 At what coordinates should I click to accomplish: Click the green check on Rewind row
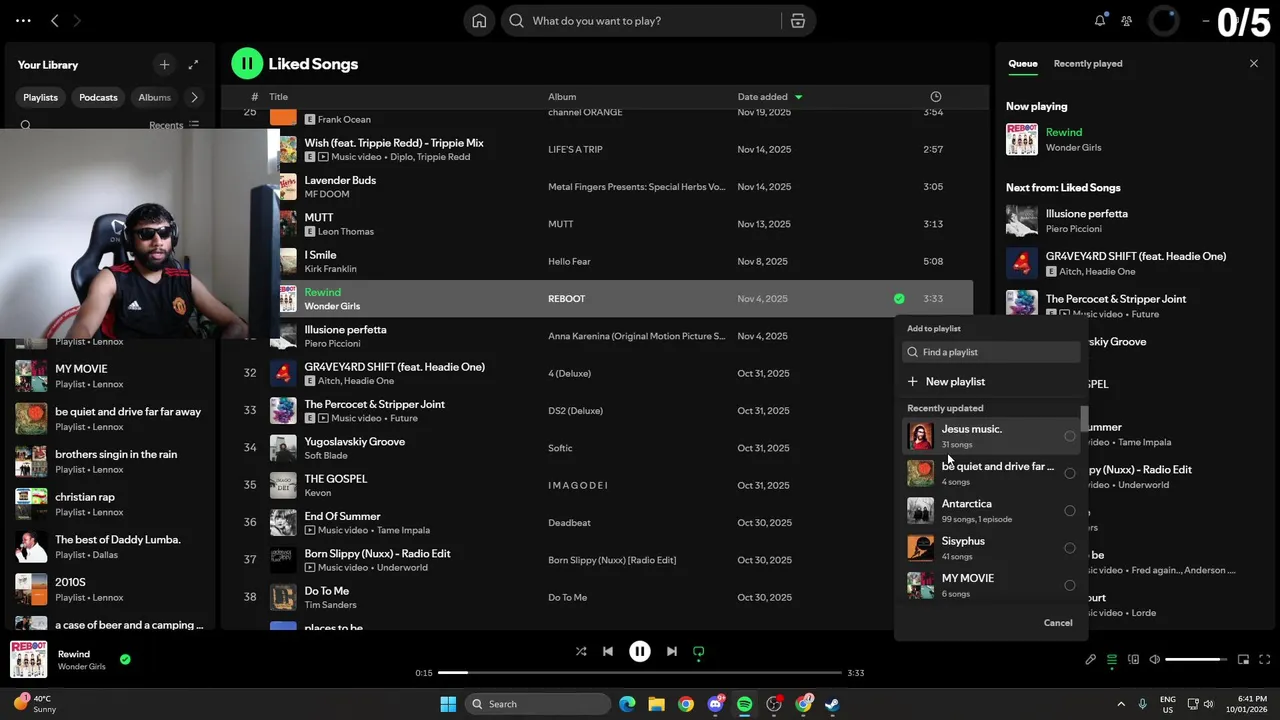[899, 298]
